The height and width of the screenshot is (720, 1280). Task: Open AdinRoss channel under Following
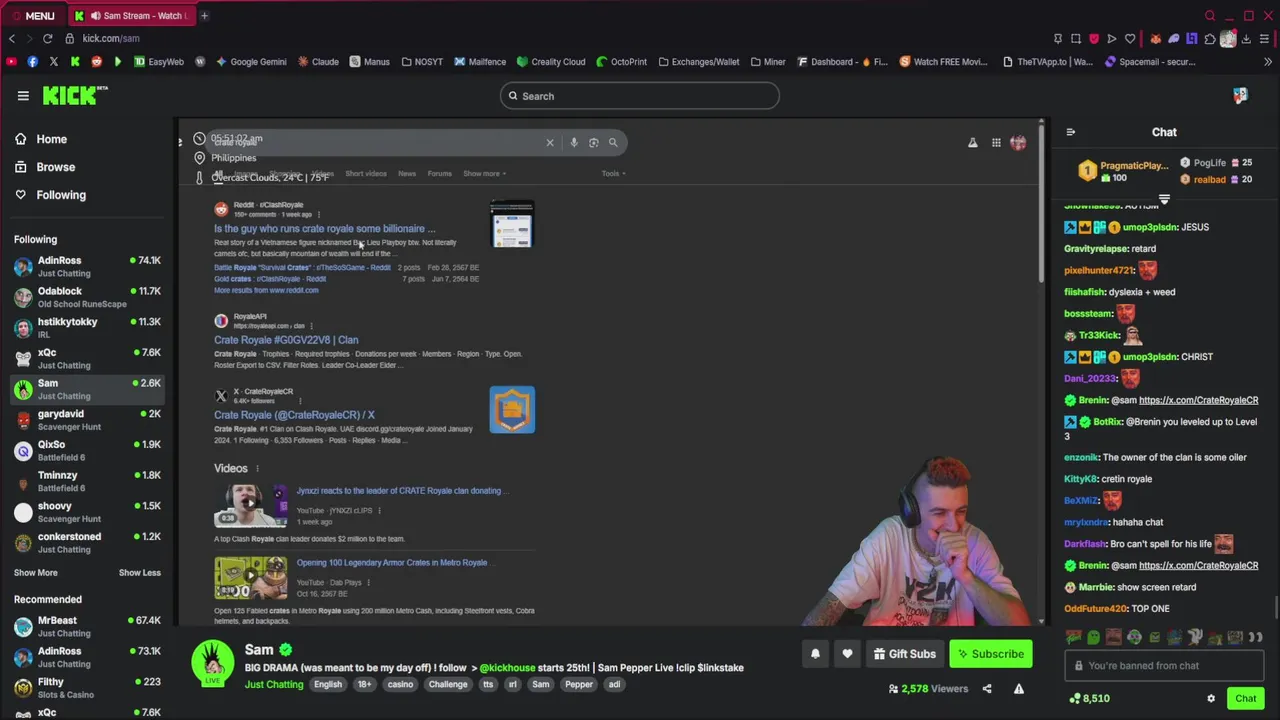(88, 266)
